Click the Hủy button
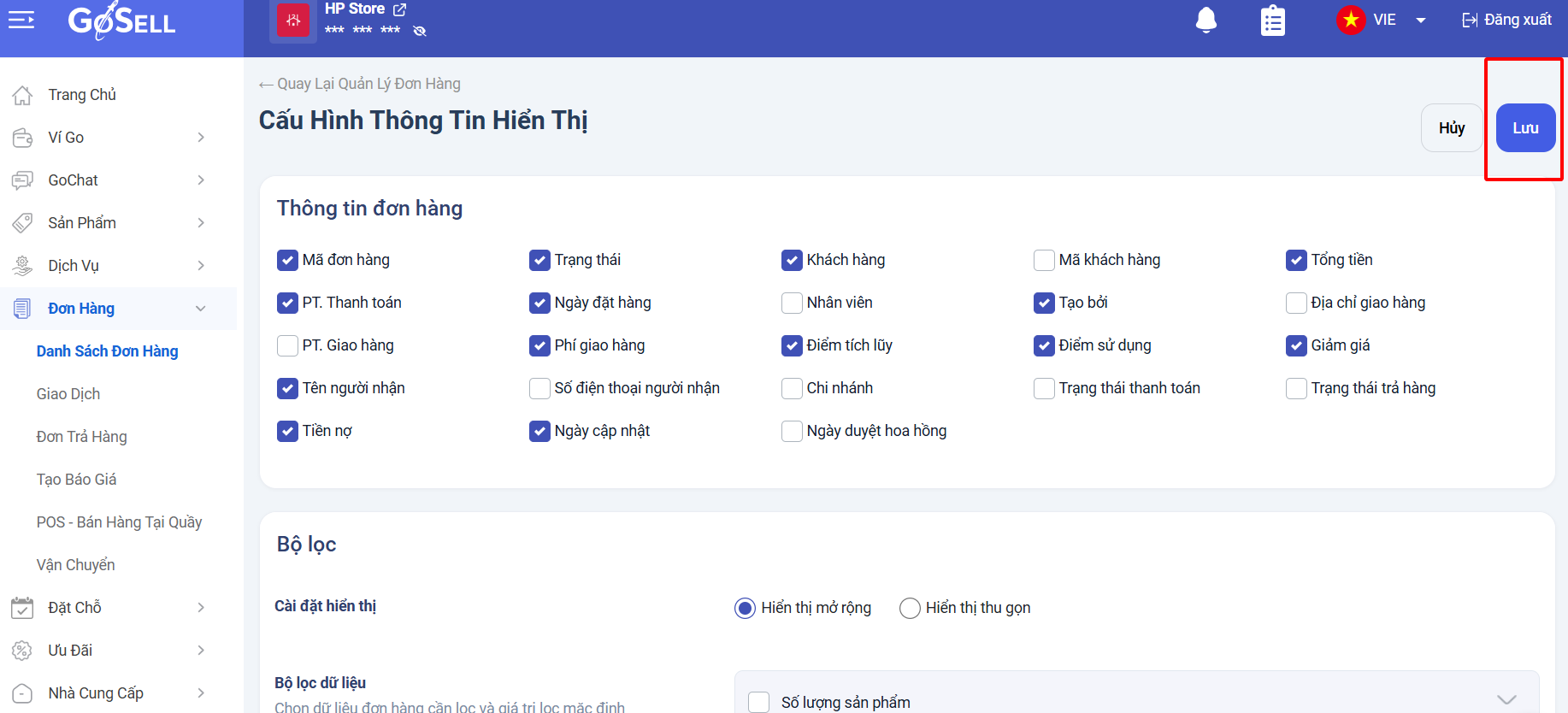Image resolution: width=1568 pixels, height=713 pixels. pos(1452,128)
